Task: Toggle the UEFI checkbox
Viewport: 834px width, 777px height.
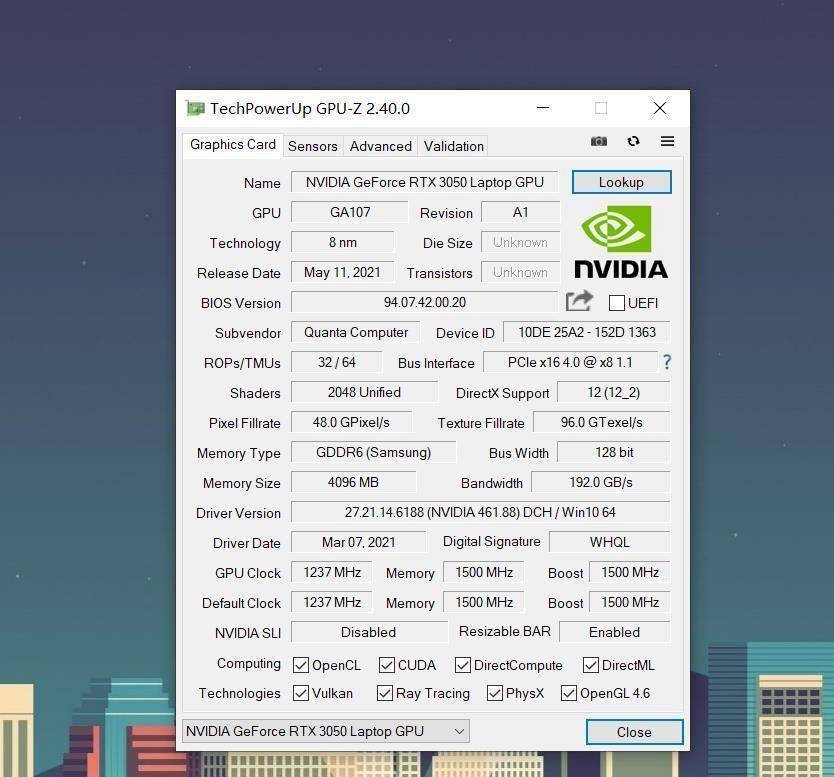Action: pyautogui.click(x=617, y=303)
